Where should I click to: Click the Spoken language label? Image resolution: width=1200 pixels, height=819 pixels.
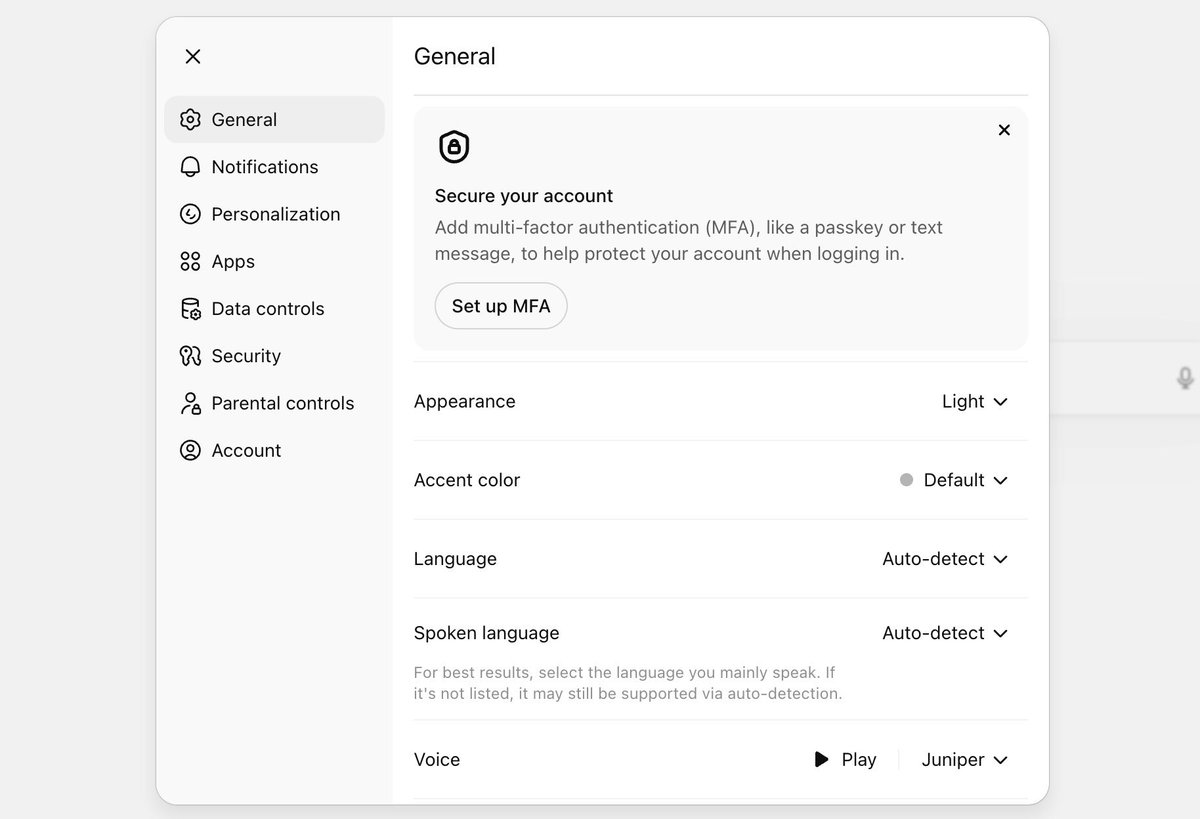[487, 633]
